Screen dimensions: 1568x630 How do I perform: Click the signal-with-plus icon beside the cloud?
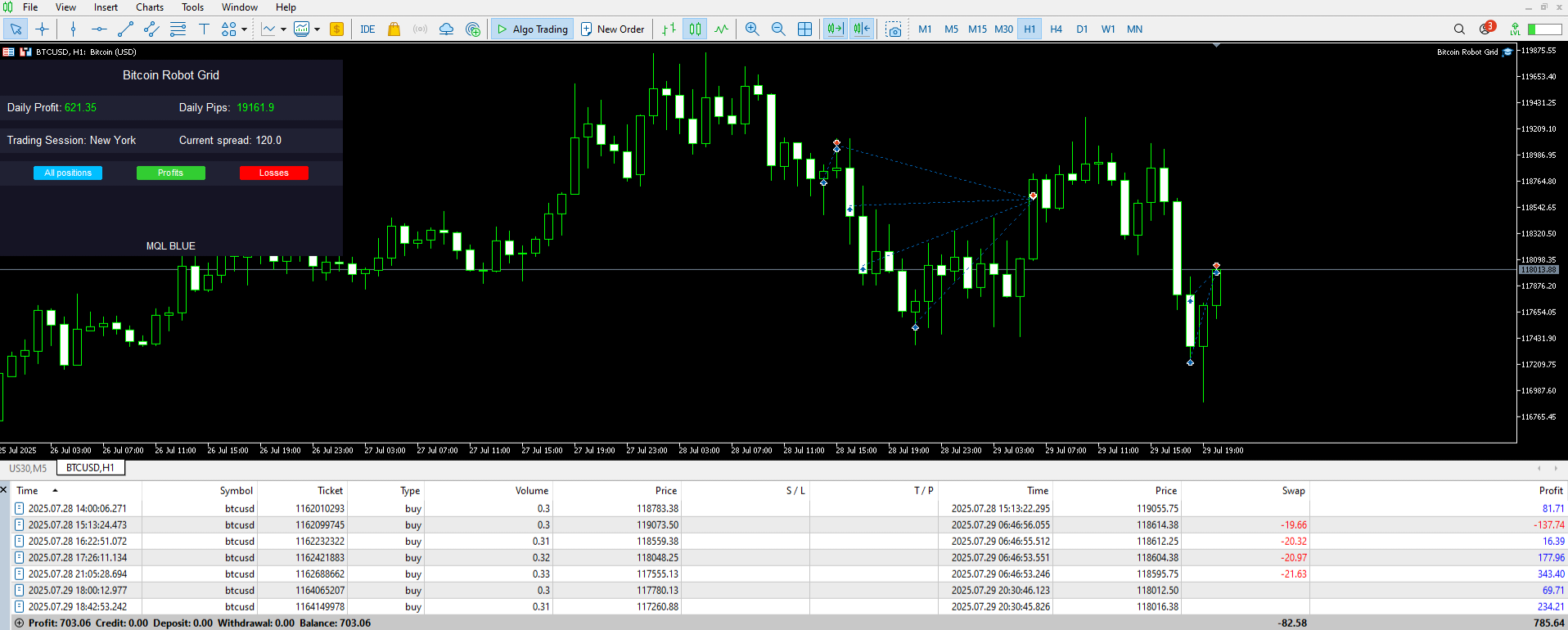point(473,29)
